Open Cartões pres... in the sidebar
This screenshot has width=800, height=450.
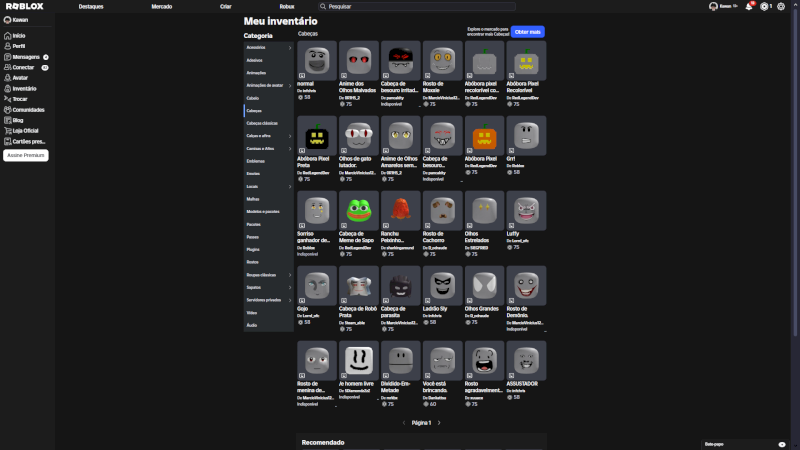tap(29, 141)
